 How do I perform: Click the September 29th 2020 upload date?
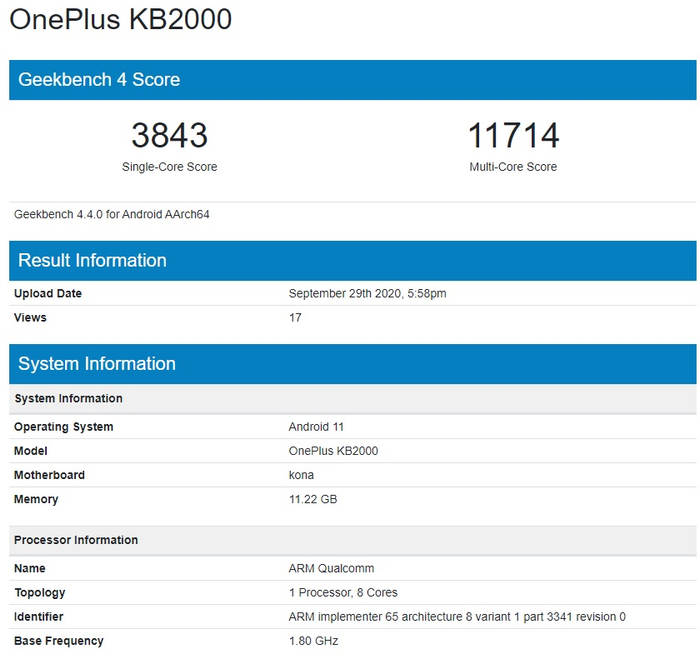367,294
